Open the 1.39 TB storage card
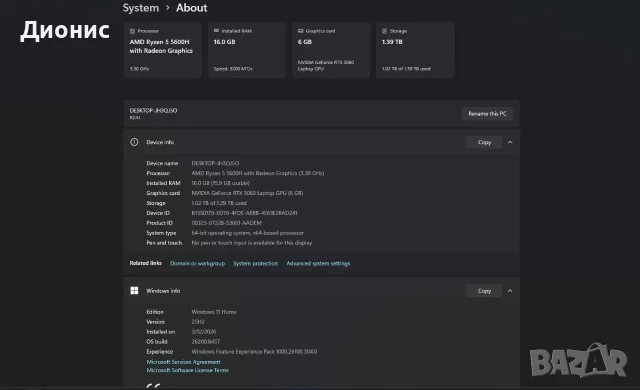Screen dimensions: 640x390 point(415,50)
